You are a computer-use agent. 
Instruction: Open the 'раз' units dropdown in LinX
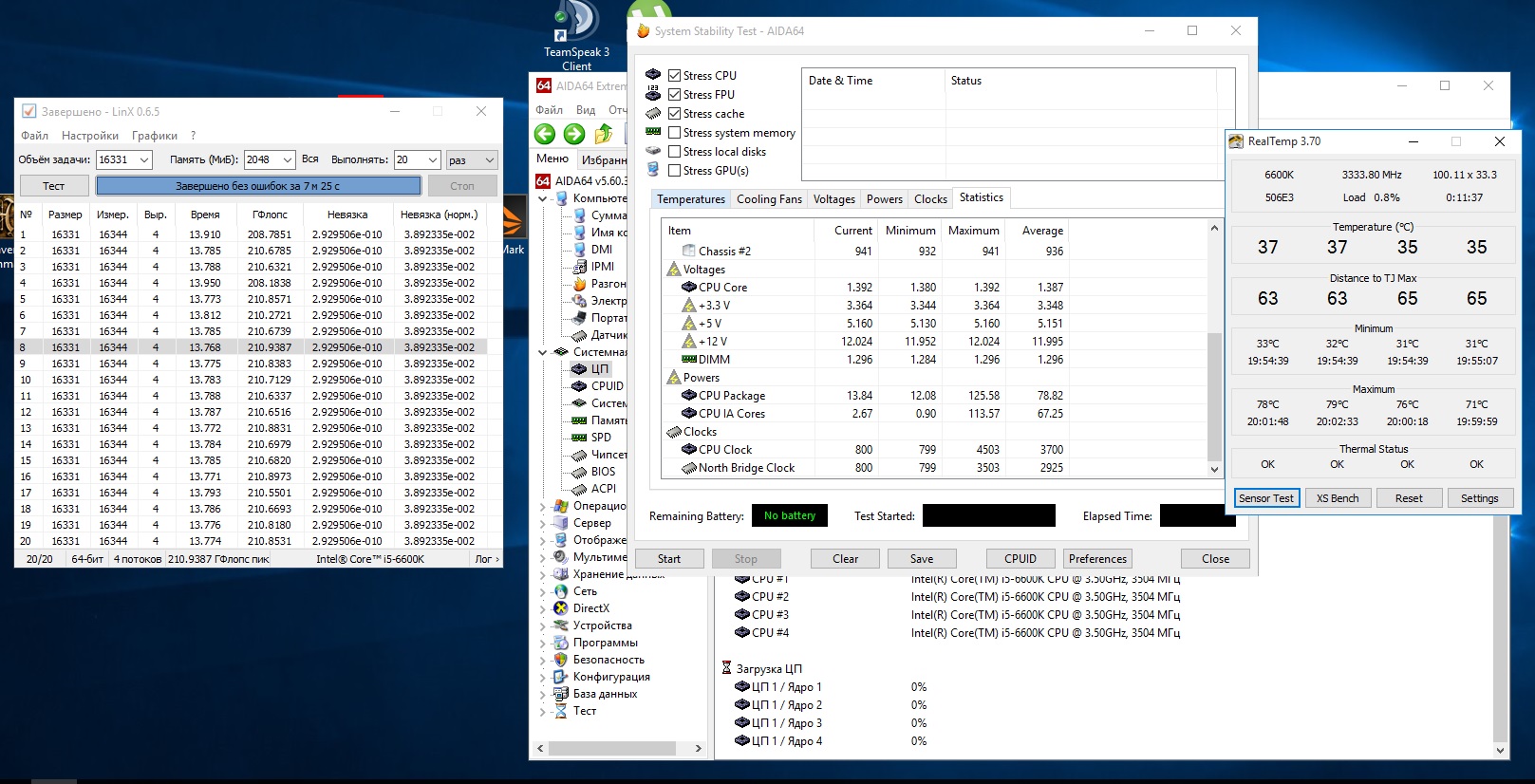pos(472,160)
